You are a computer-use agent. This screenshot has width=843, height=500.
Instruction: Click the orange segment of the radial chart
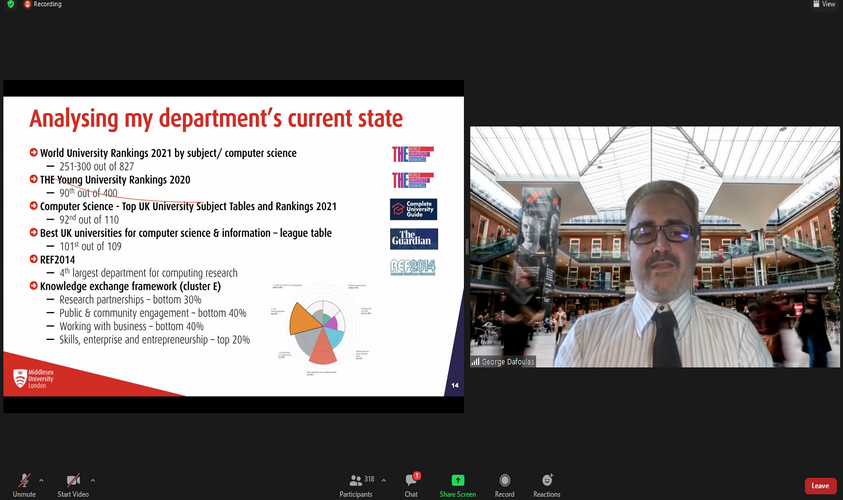pyautogui.click(x=301, y=316)
